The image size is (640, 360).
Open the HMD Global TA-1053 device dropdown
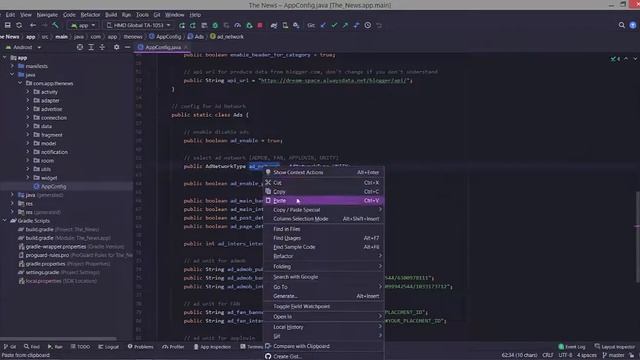(138, 25)
